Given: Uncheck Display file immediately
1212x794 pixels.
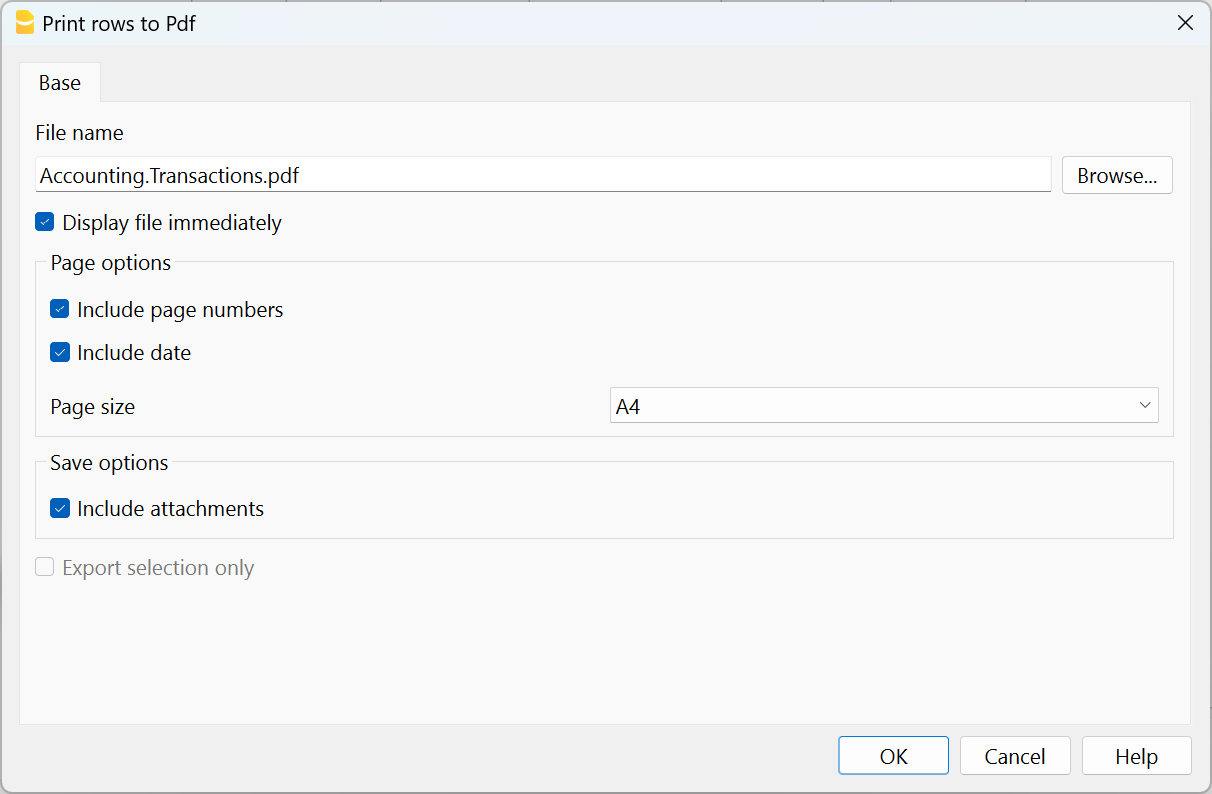Looking at the screenshot, I should pos(45,223).
